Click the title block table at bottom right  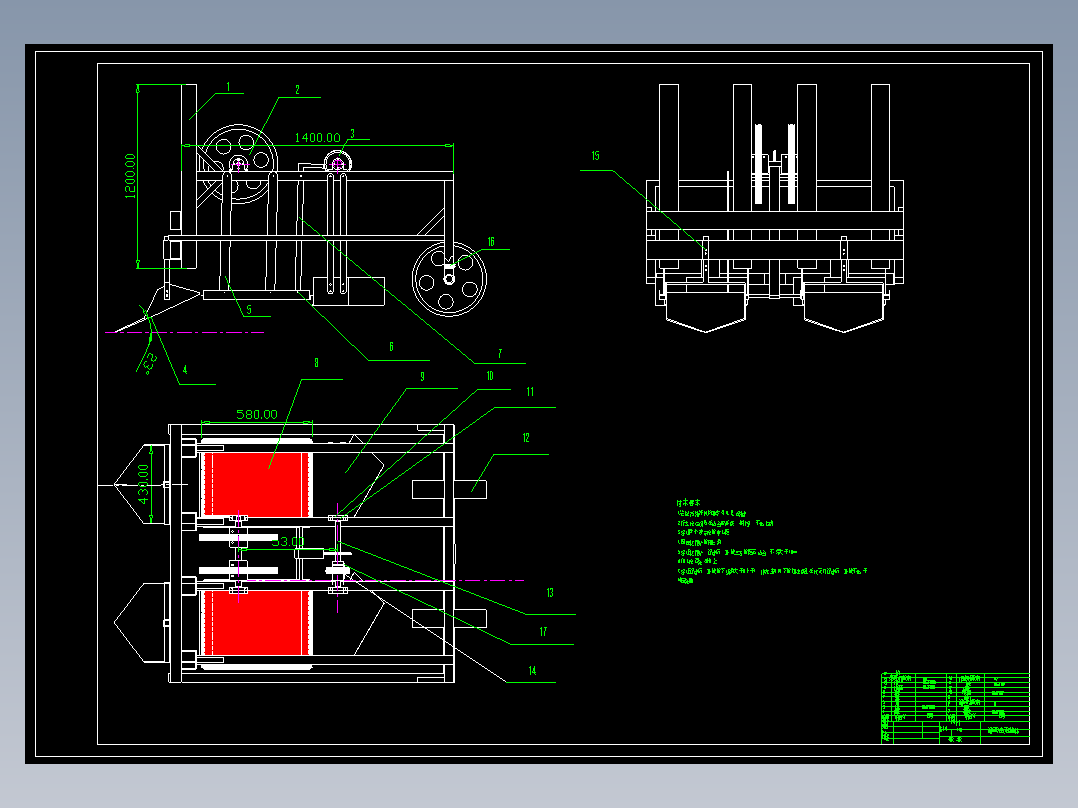[x=955, y=708]
